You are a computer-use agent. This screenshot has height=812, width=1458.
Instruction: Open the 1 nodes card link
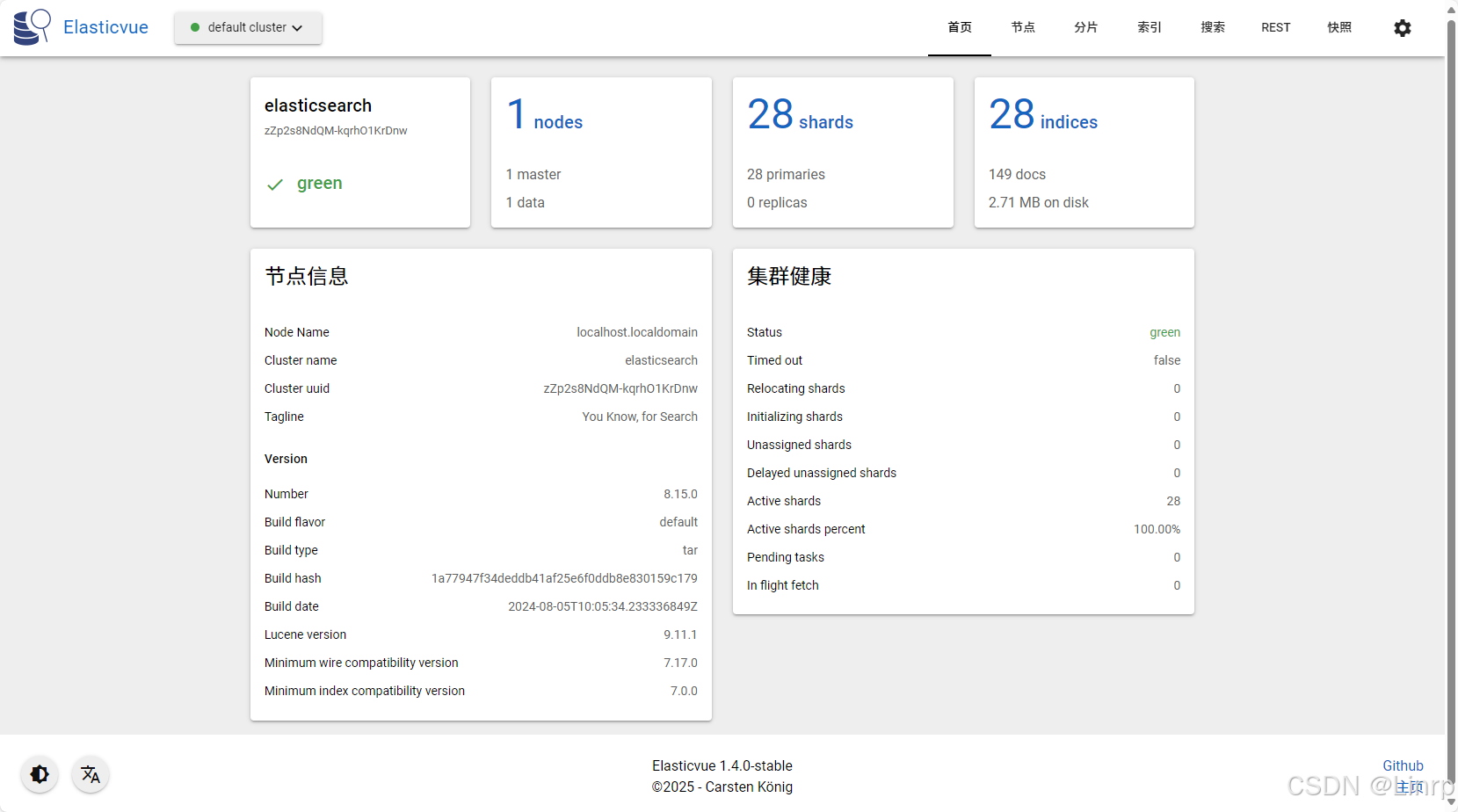coord(545,115)
